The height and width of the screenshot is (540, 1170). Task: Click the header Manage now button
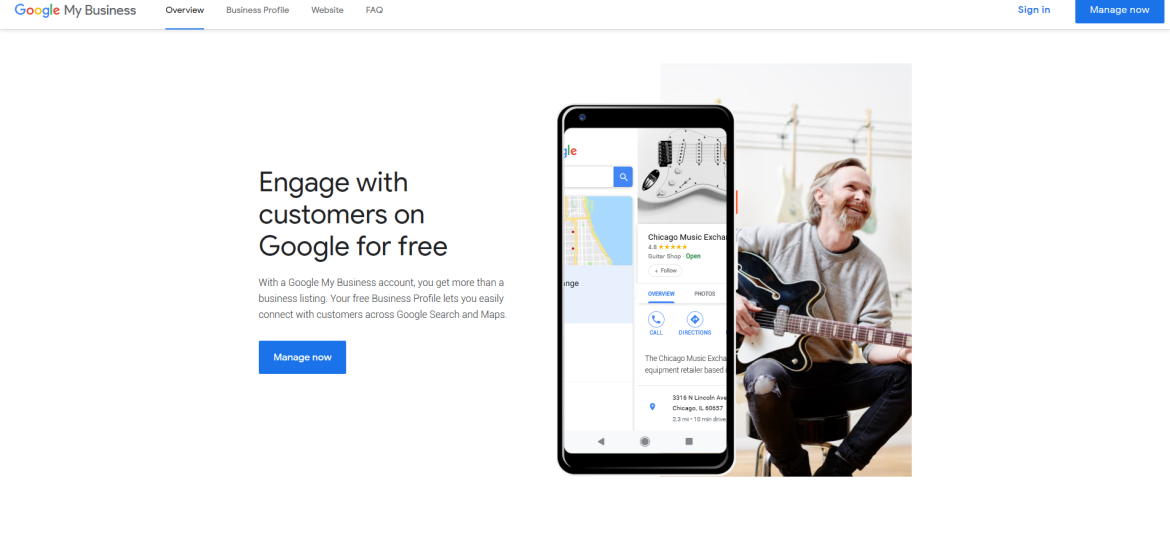pyautogui.click(x=1119, y=10)
